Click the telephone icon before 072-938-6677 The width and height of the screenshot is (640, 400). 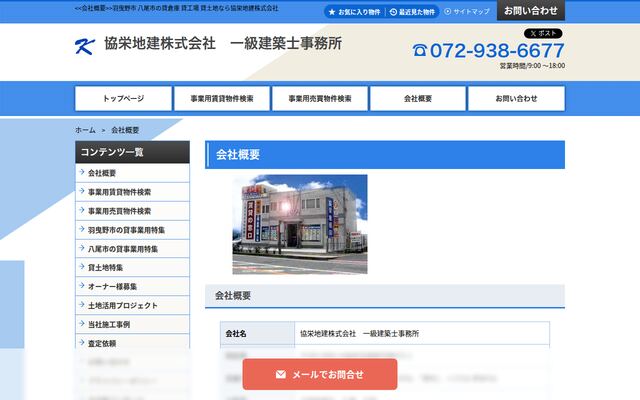coord(420,51)
